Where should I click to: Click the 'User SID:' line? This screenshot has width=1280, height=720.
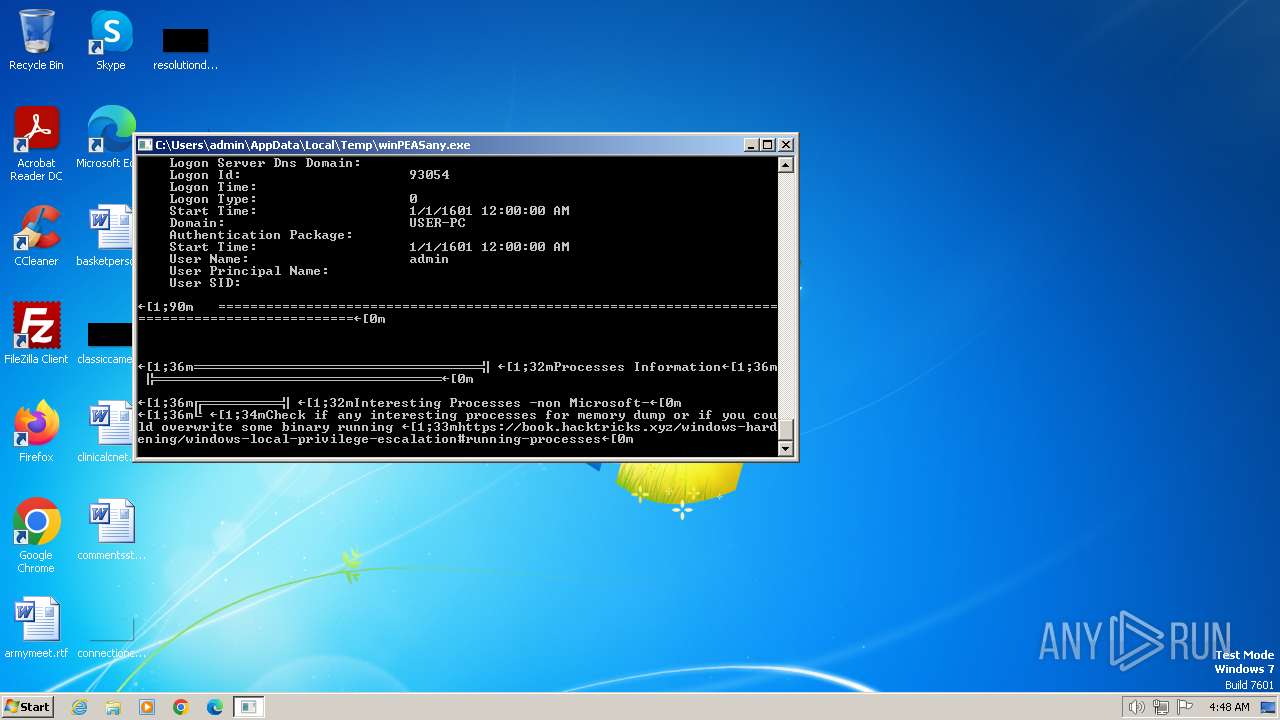[205, 283]
